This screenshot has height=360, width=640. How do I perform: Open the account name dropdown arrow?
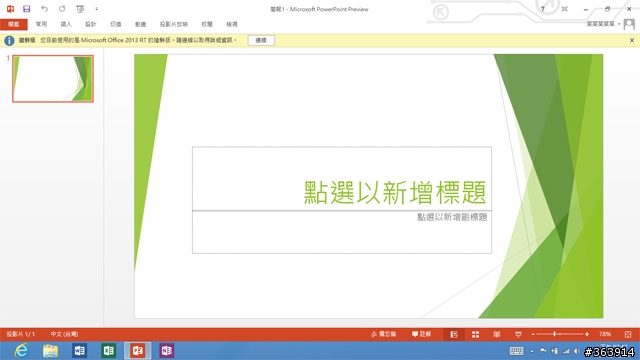pos(619,24)
